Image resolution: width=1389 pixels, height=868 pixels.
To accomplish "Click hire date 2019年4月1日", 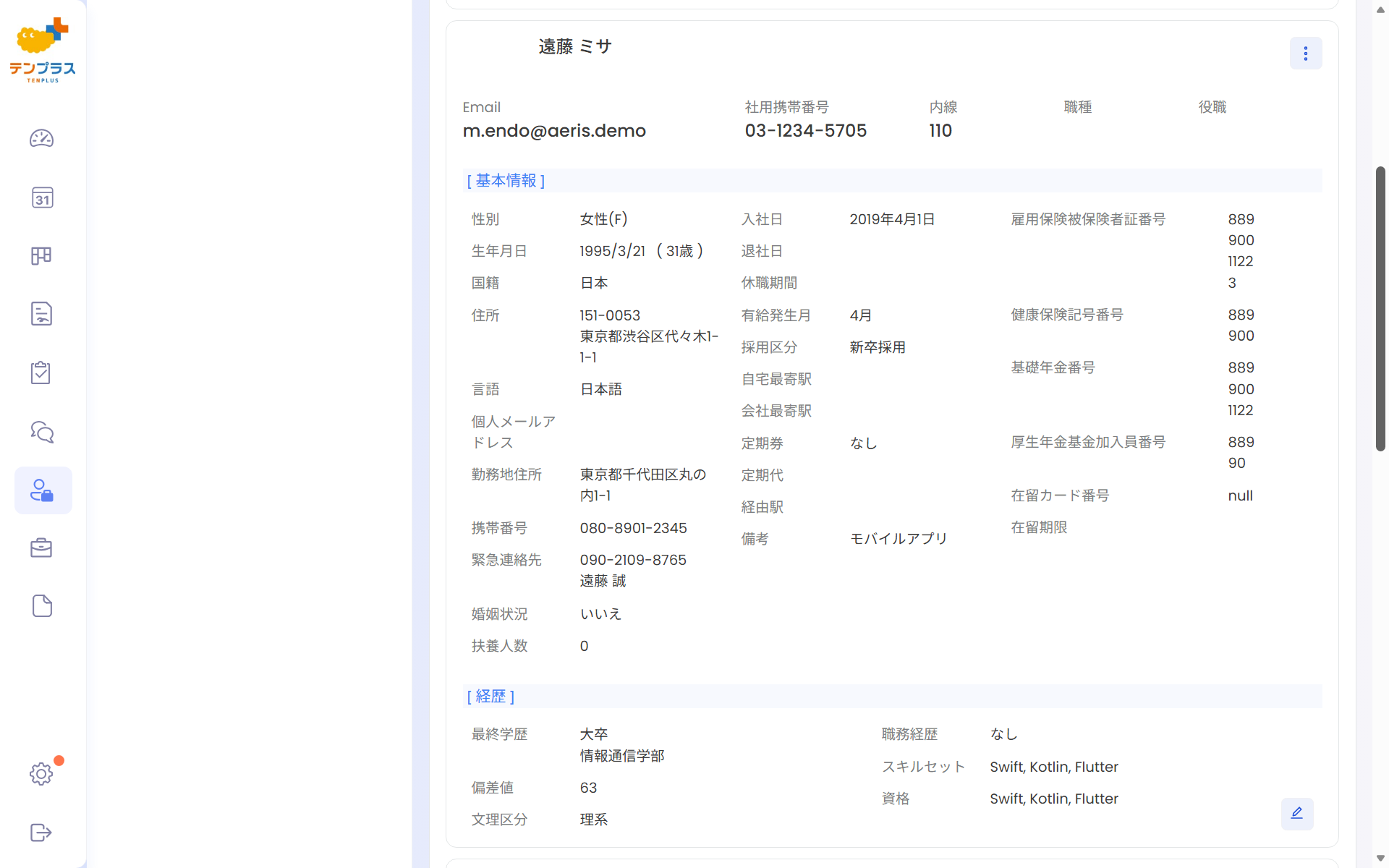I will point(892,219).
